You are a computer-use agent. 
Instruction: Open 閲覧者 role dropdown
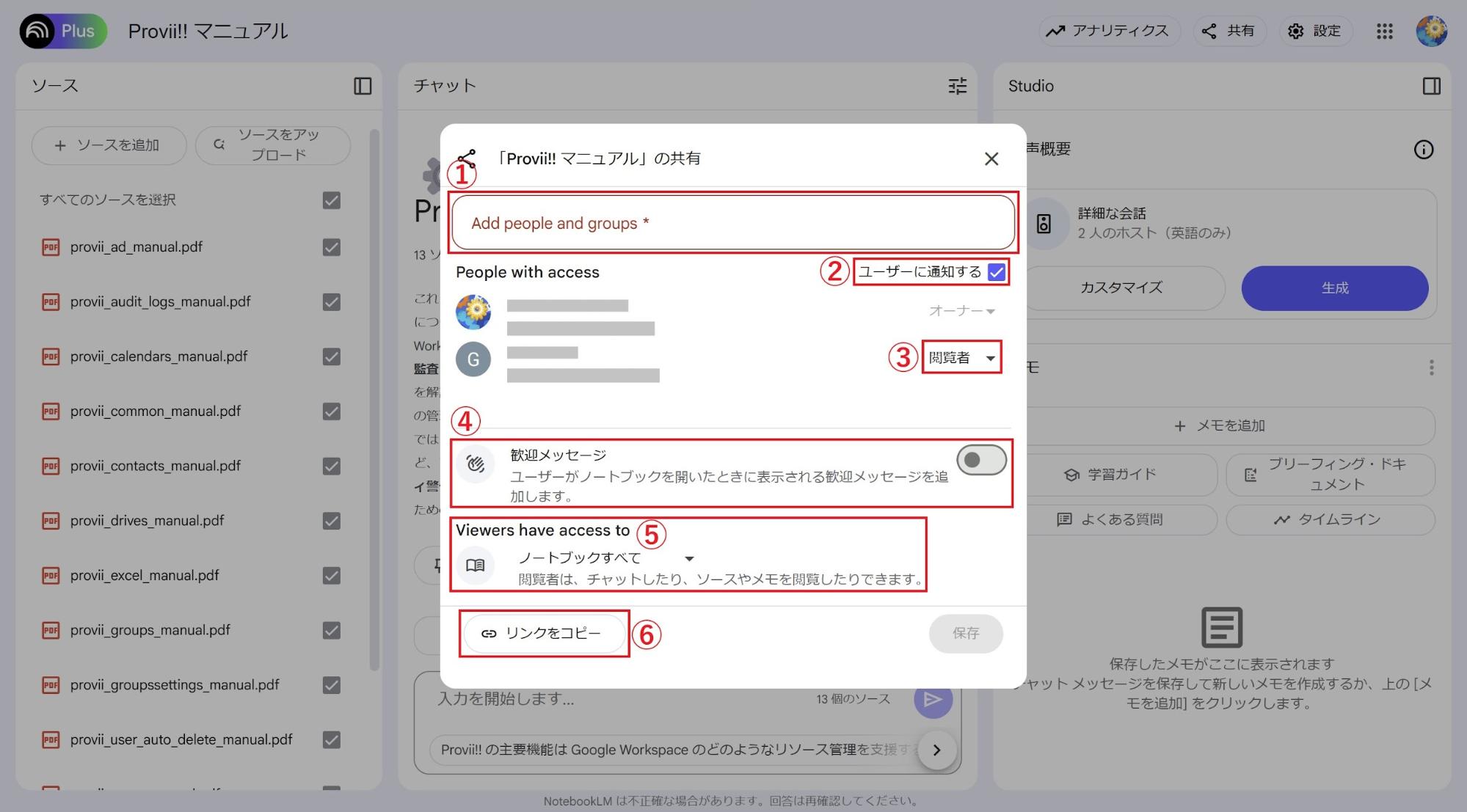coord(961,358)
